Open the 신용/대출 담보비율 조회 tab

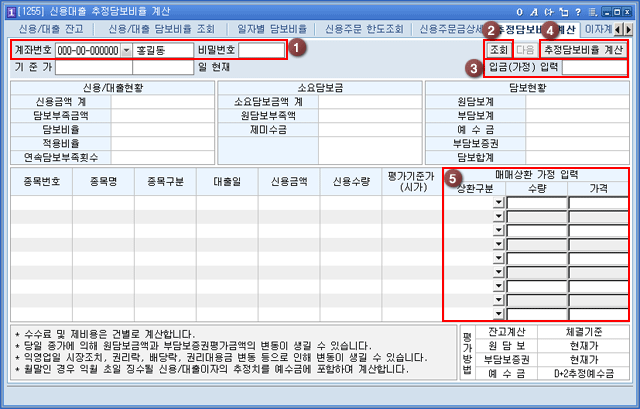click(161, 29)
